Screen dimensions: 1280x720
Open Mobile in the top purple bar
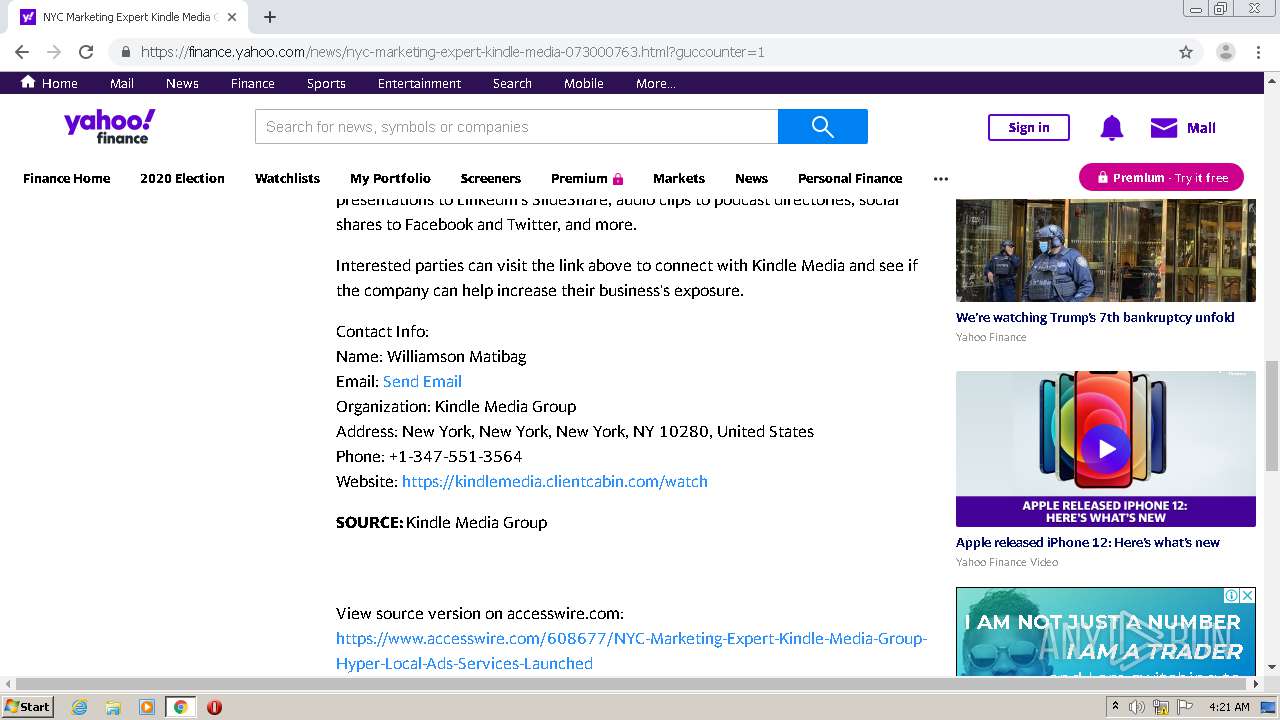click(x=583, y=83)
